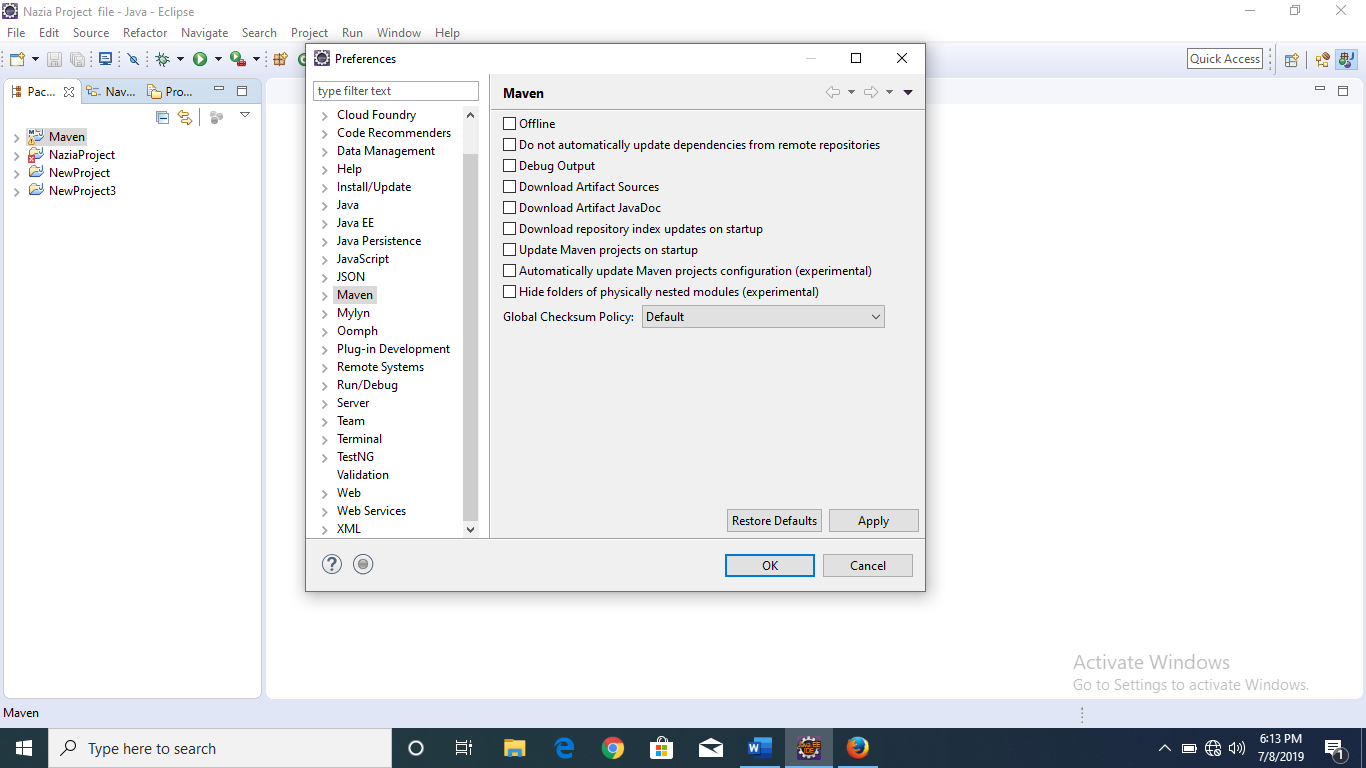Screen dimensions: 1366x768
Task: Click the Save All toolbar icon
Action: click(x=77, y=60)
